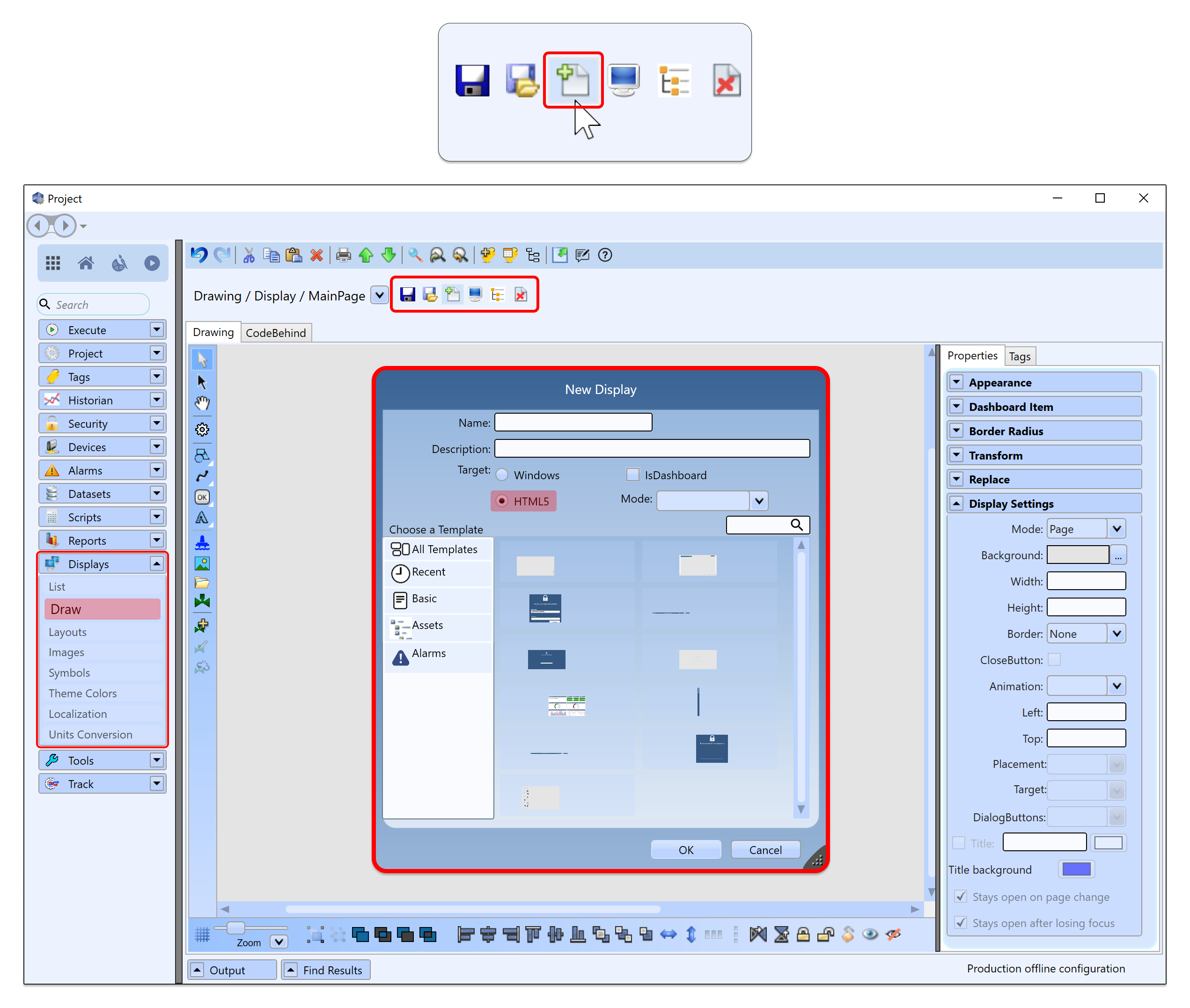Viewport: 1190px width, 1008px height.
Task: Toggle the CloseButton checkbox
Action: pos(1054,660)
